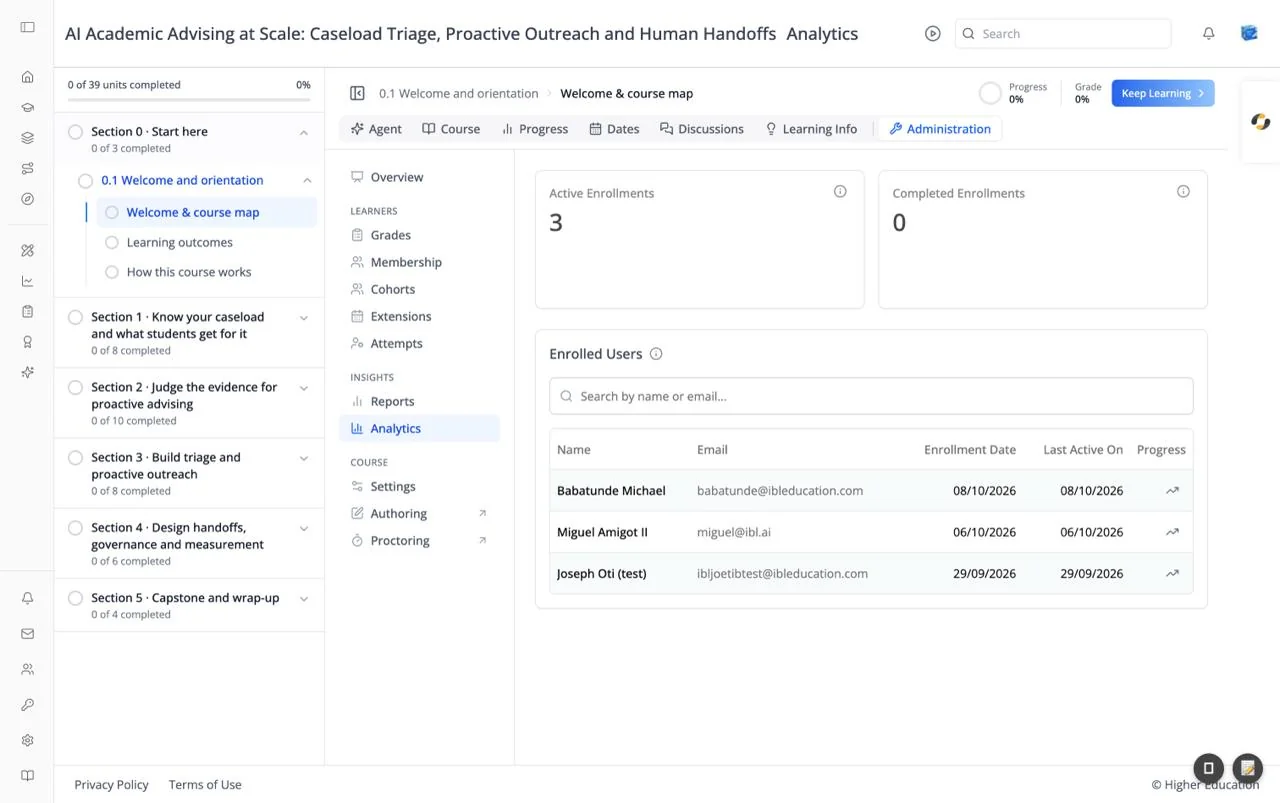Open the chart icon in left rail
The height and width of the screenshot is (803, 1280).
tap(27, 281)
